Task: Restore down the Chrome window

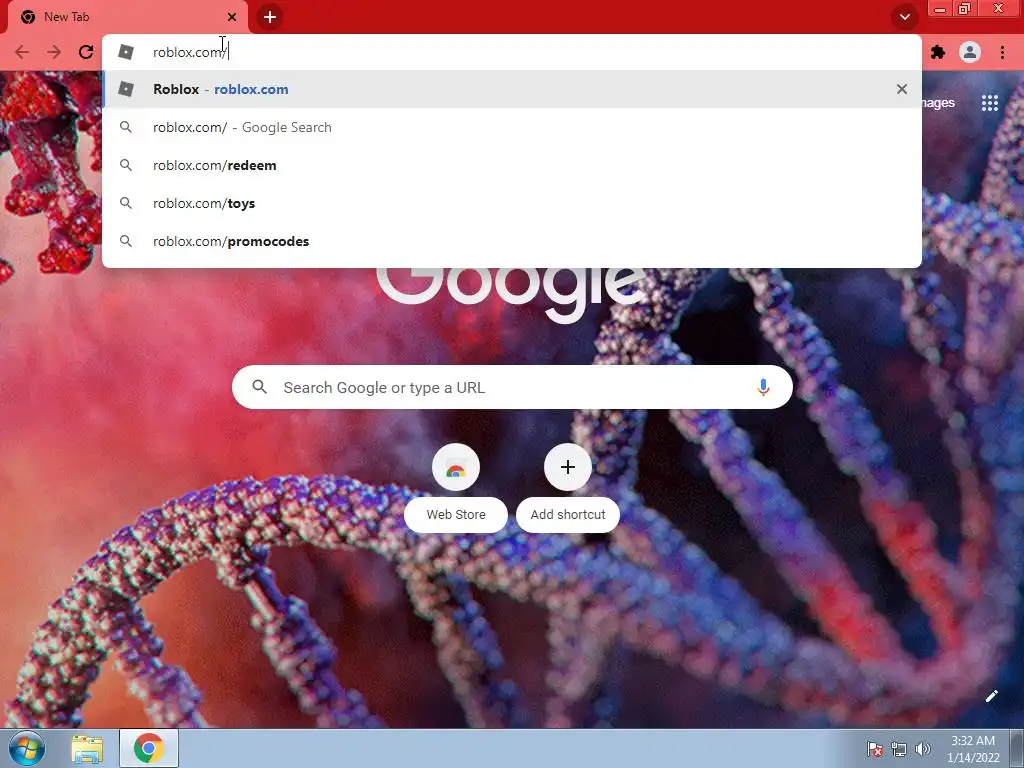Action: 964,9
